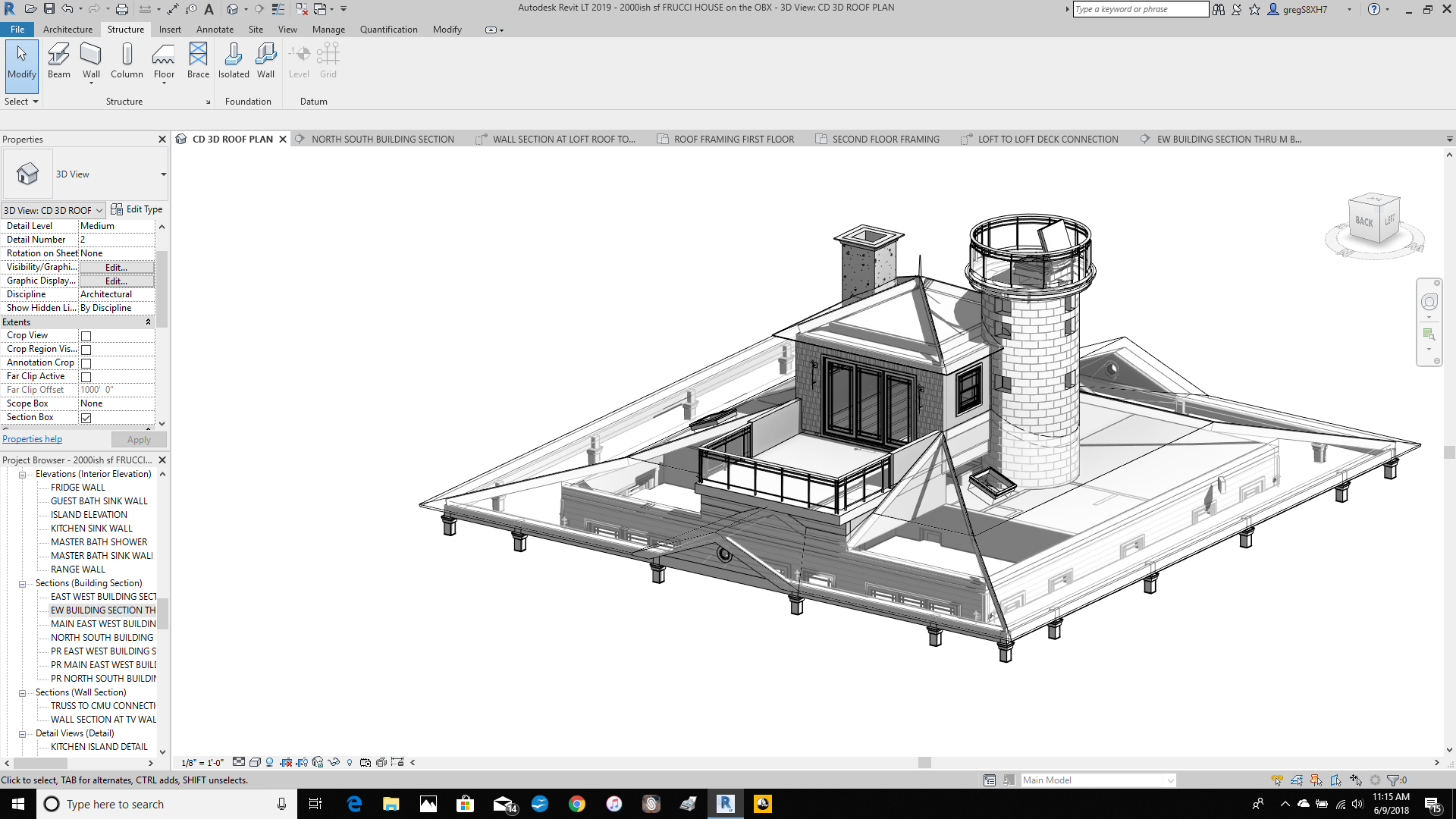Collapse the Extents properties group
The width and height of the screenshot is (1456, 819).
pyautogui.click(x=148, y=322)
